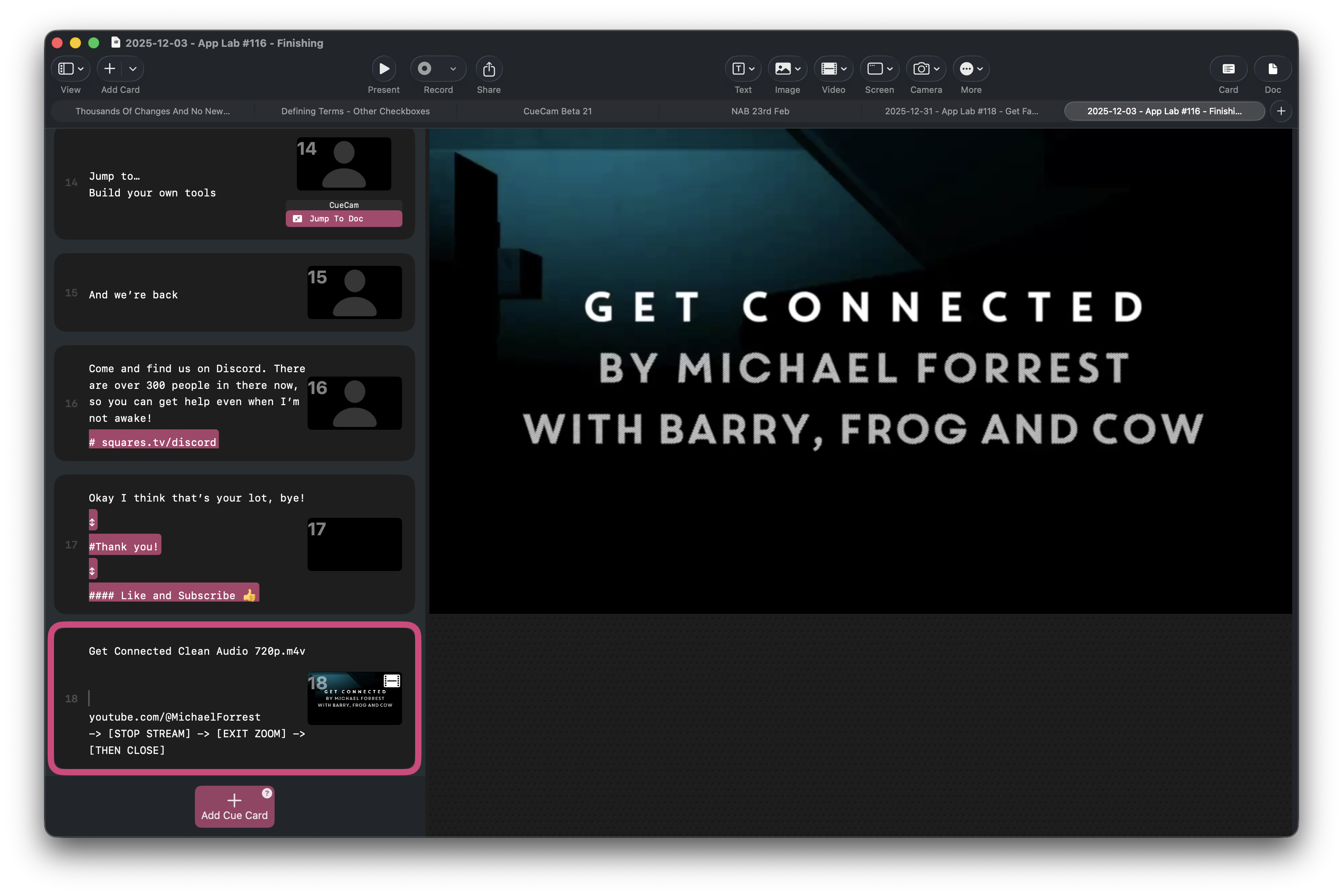This screenshot has height=896, width=1343.
Task: Click the film icon on card 18 thumbnail
Action: tap(391, 681)
